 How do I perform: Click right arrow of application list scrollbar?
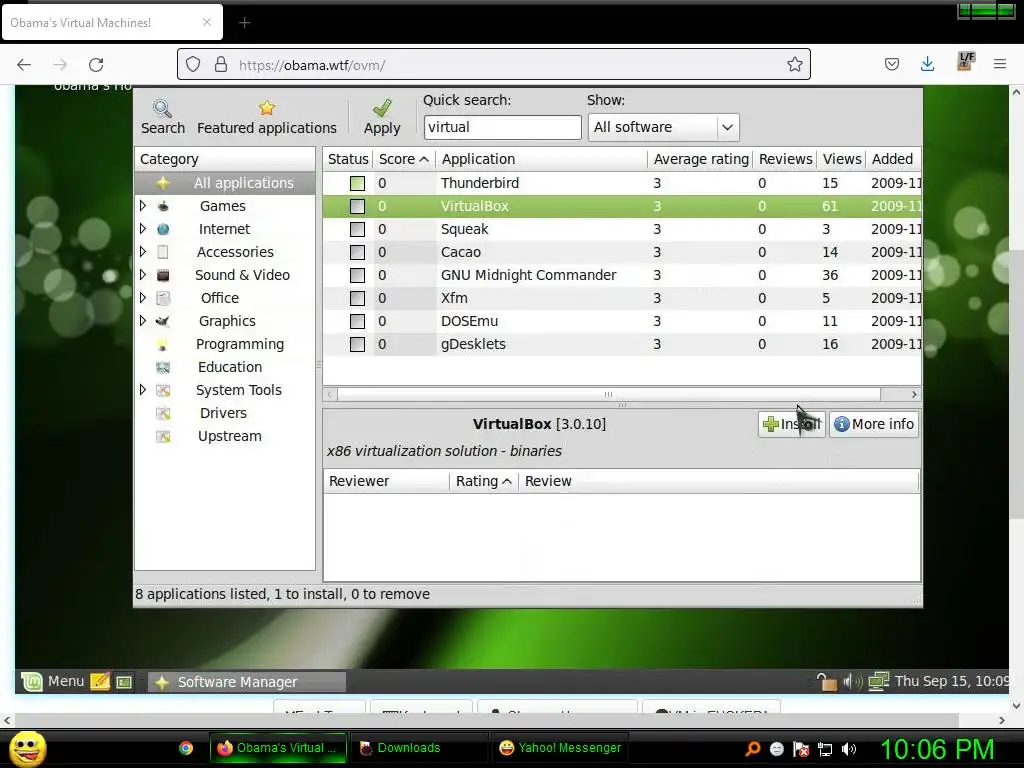[914, 394]
